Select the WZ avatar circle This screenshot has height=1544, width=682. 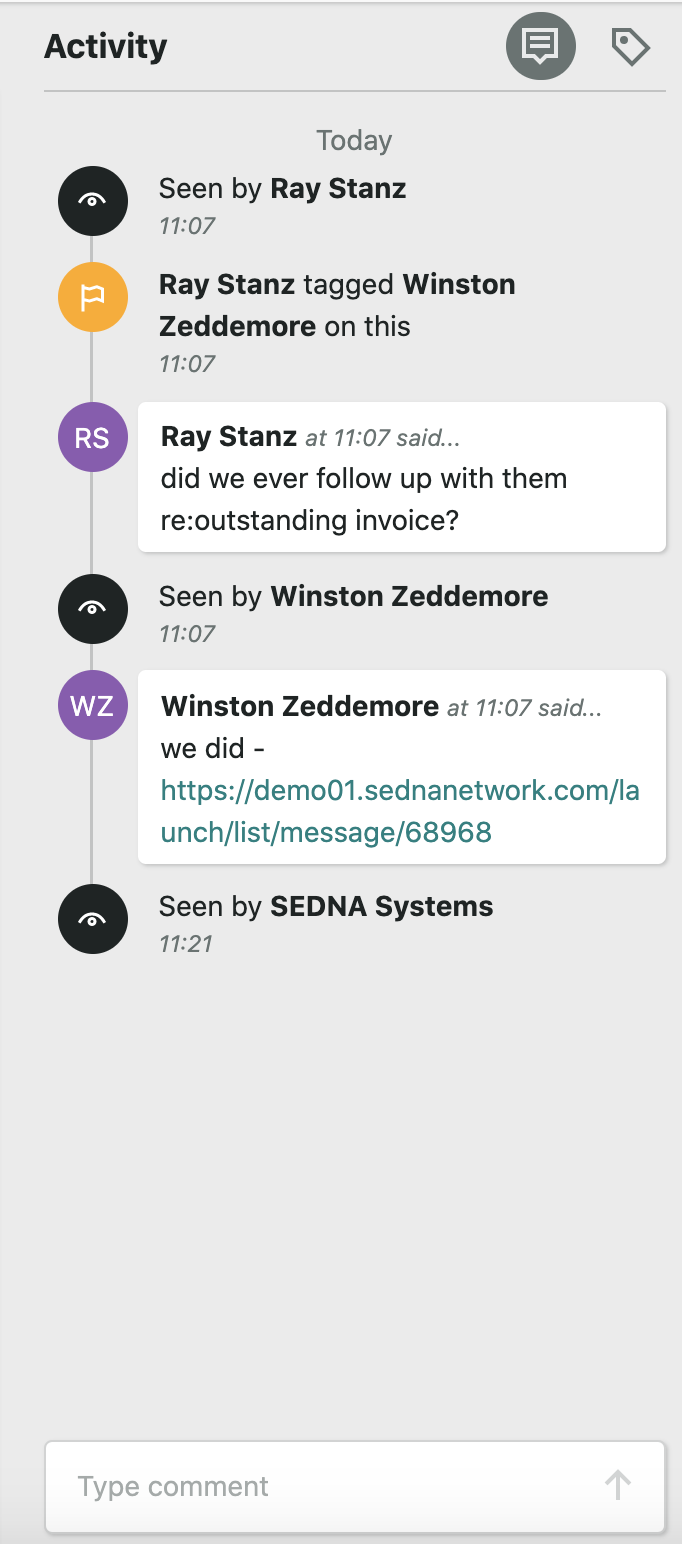coord(93,705)
